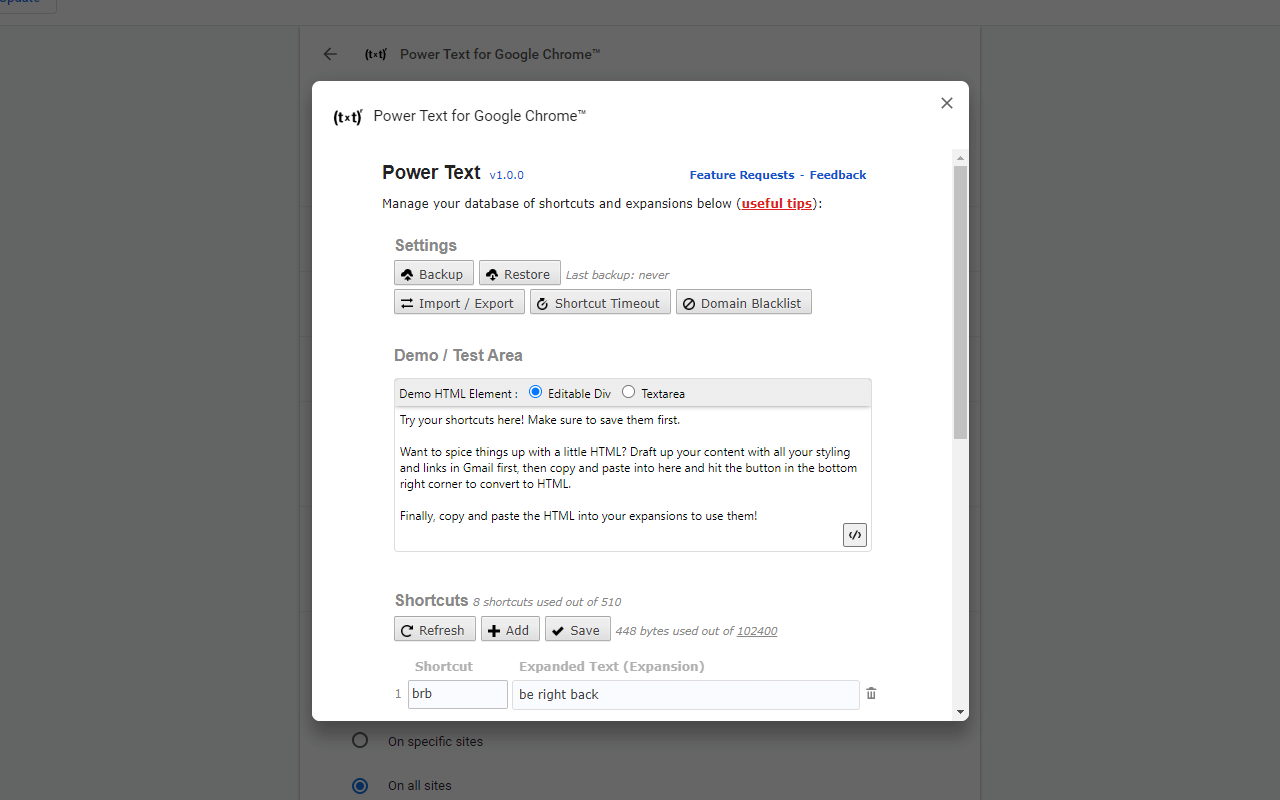Click the 102400 byte limit link
Screen dimensions: 1280x800
point(755,630)
